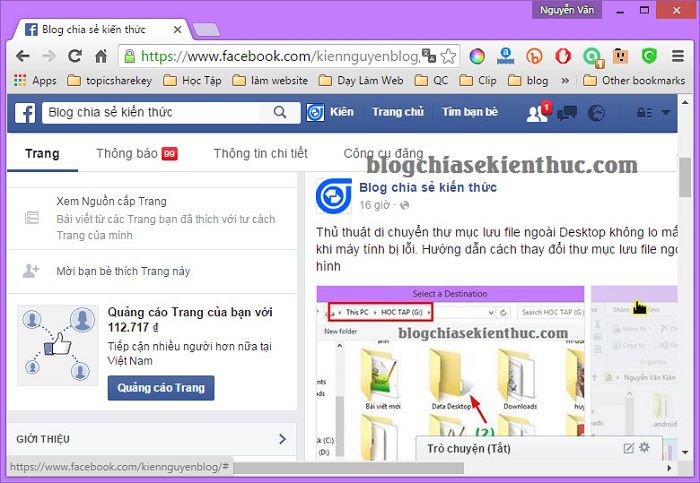Click Xem Nguồn cấp Trang

(x=111, y=201)
